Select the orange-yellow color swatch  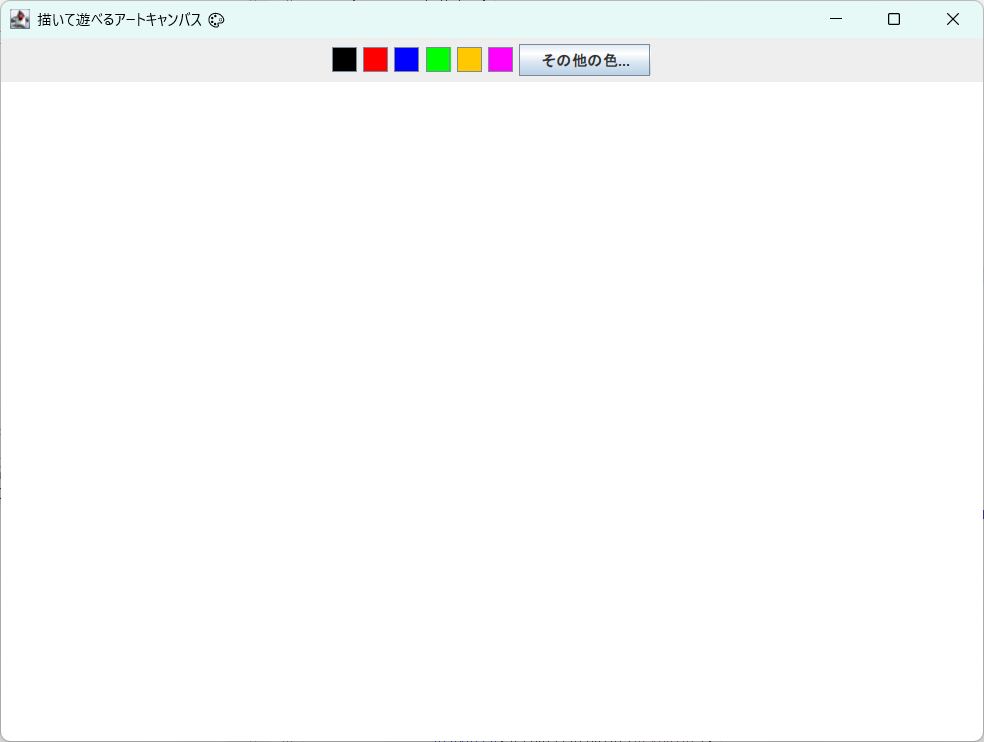[469, 60]
